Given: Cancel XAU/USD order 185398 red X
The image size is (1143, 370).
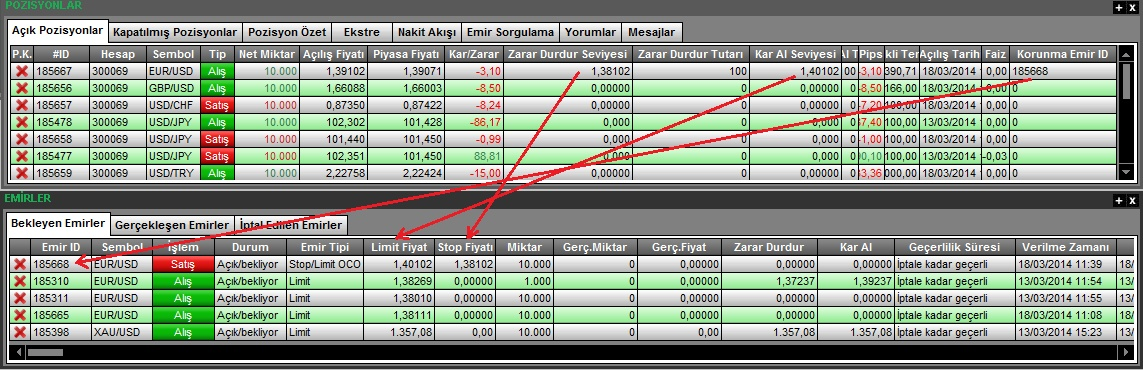Looking at the screenshot, I should (x=20, y=332).
